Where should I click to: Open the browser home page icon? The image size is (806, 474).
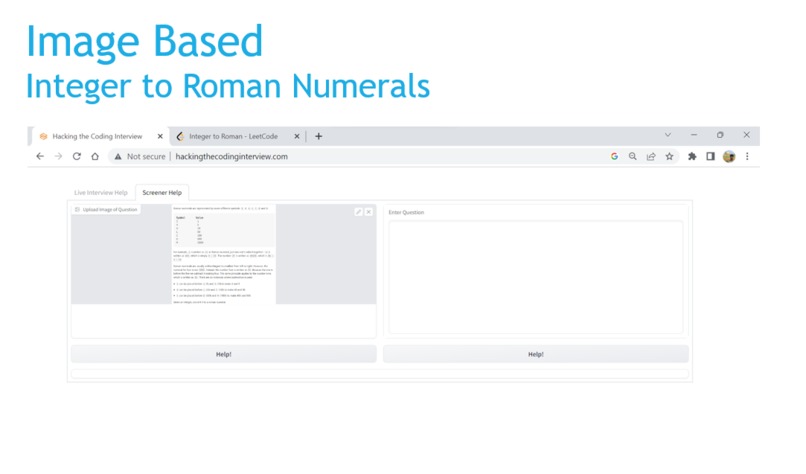click(x=95, y=156)
